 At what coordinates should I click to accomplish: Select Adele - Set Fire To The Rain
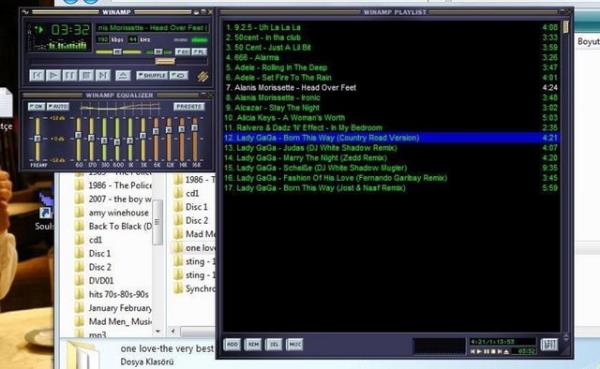pyautogui.click(x=391, y=78)
